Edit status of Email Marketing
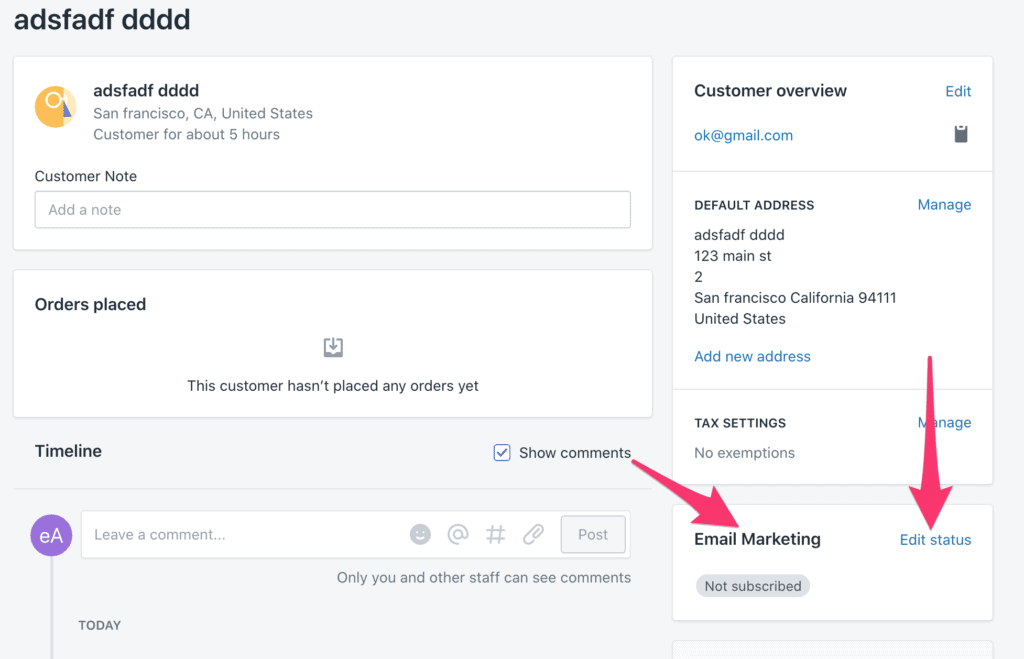Viewport: 1024px width, 659px height. [x=935, y=539]
